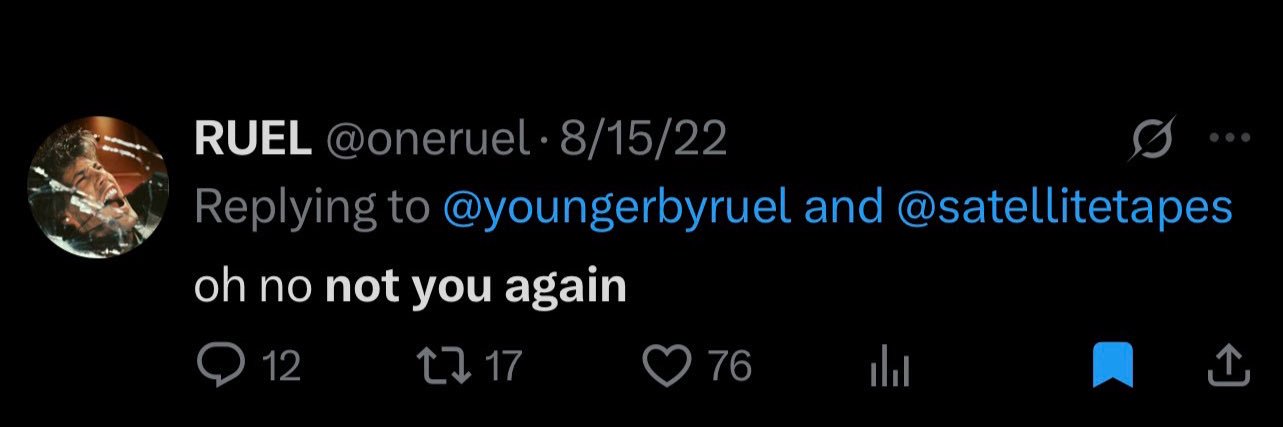Share the post using the upload arrow icon

1229,366
